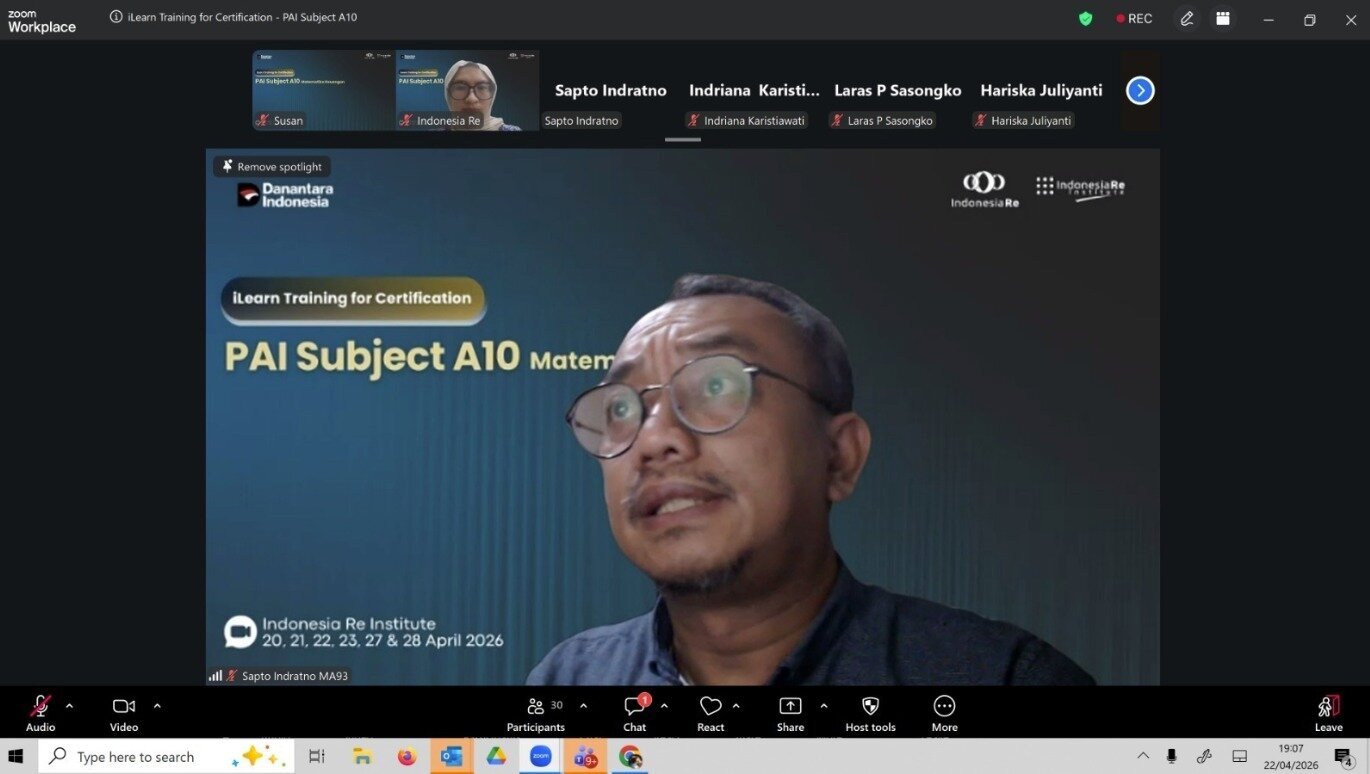Toggle the camera with Video button
1370x774 pixels.
124,712
